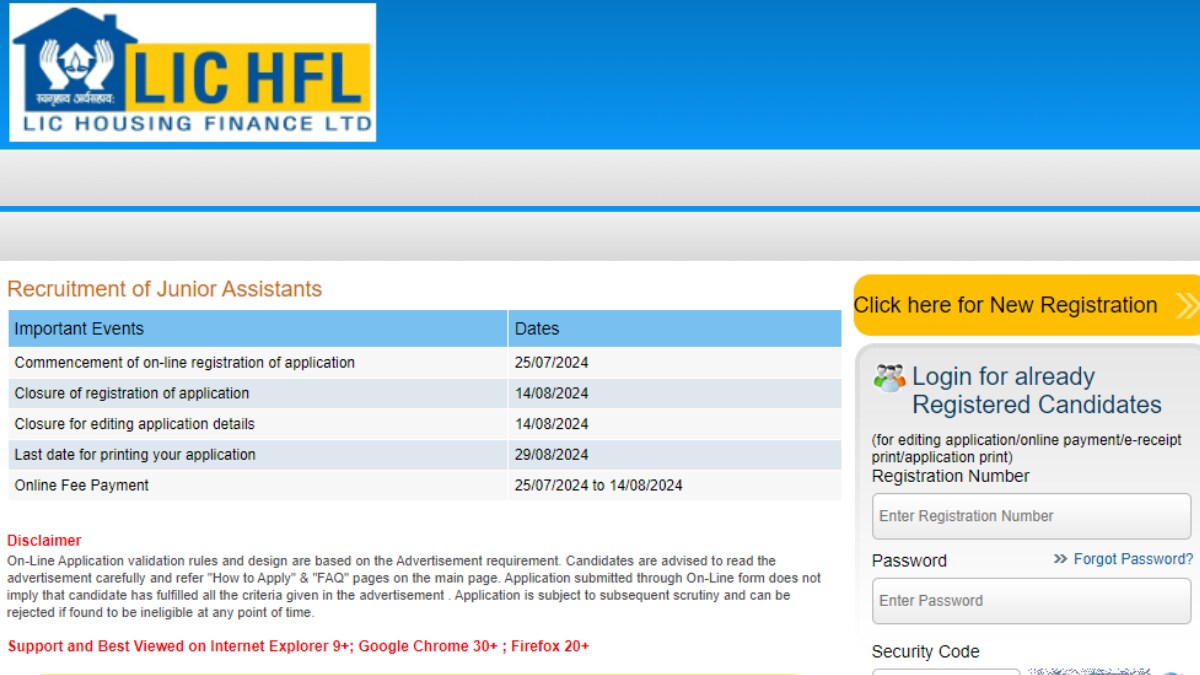Viewport: 1200px width, 675px height.
Task: Click the double-arrow icon on New Registration
Action: 1187,305
